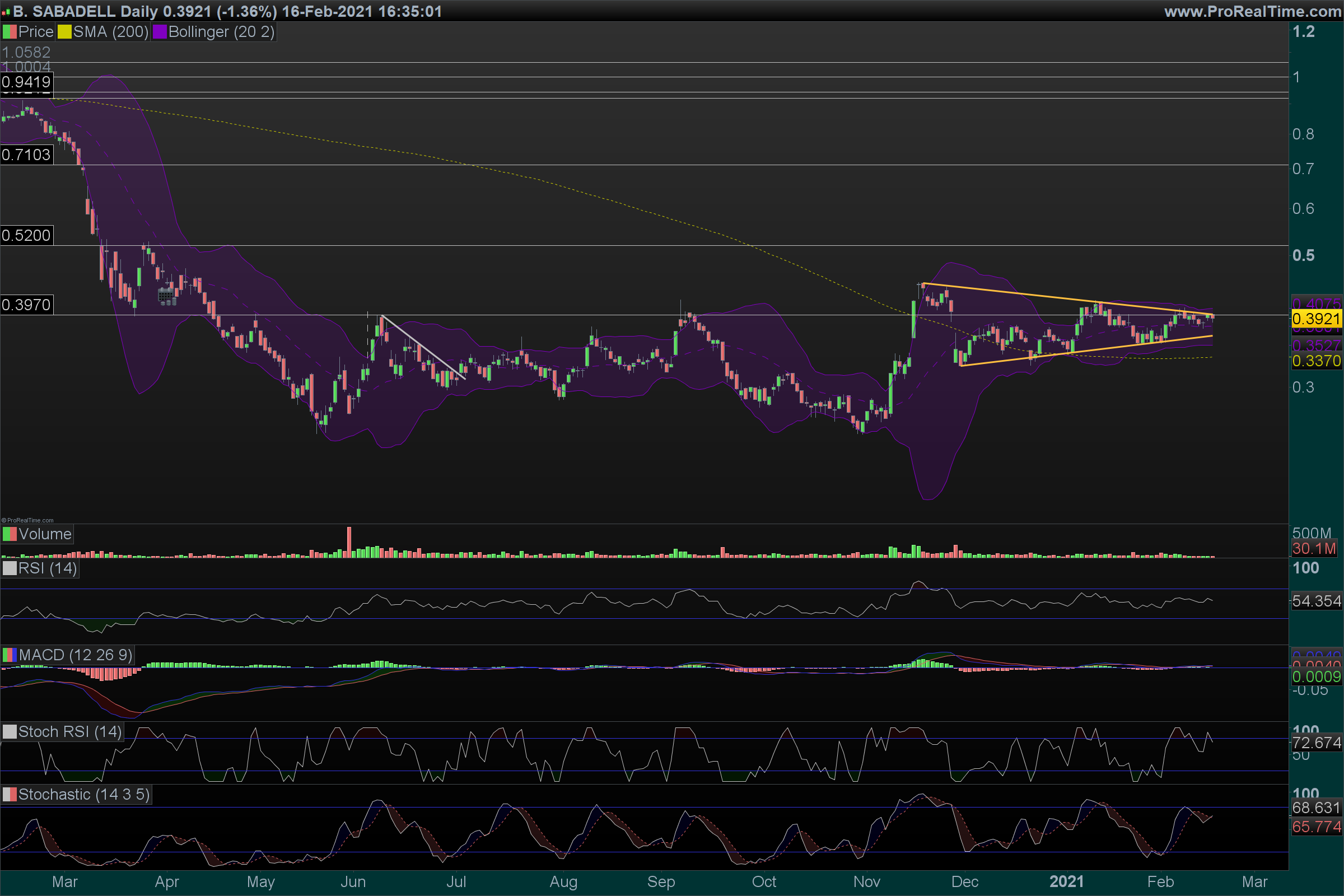Select the 0.3970 support line label
Viewport: 1344px width, 896px height.
pyautogui.click(x=26, y=305)
